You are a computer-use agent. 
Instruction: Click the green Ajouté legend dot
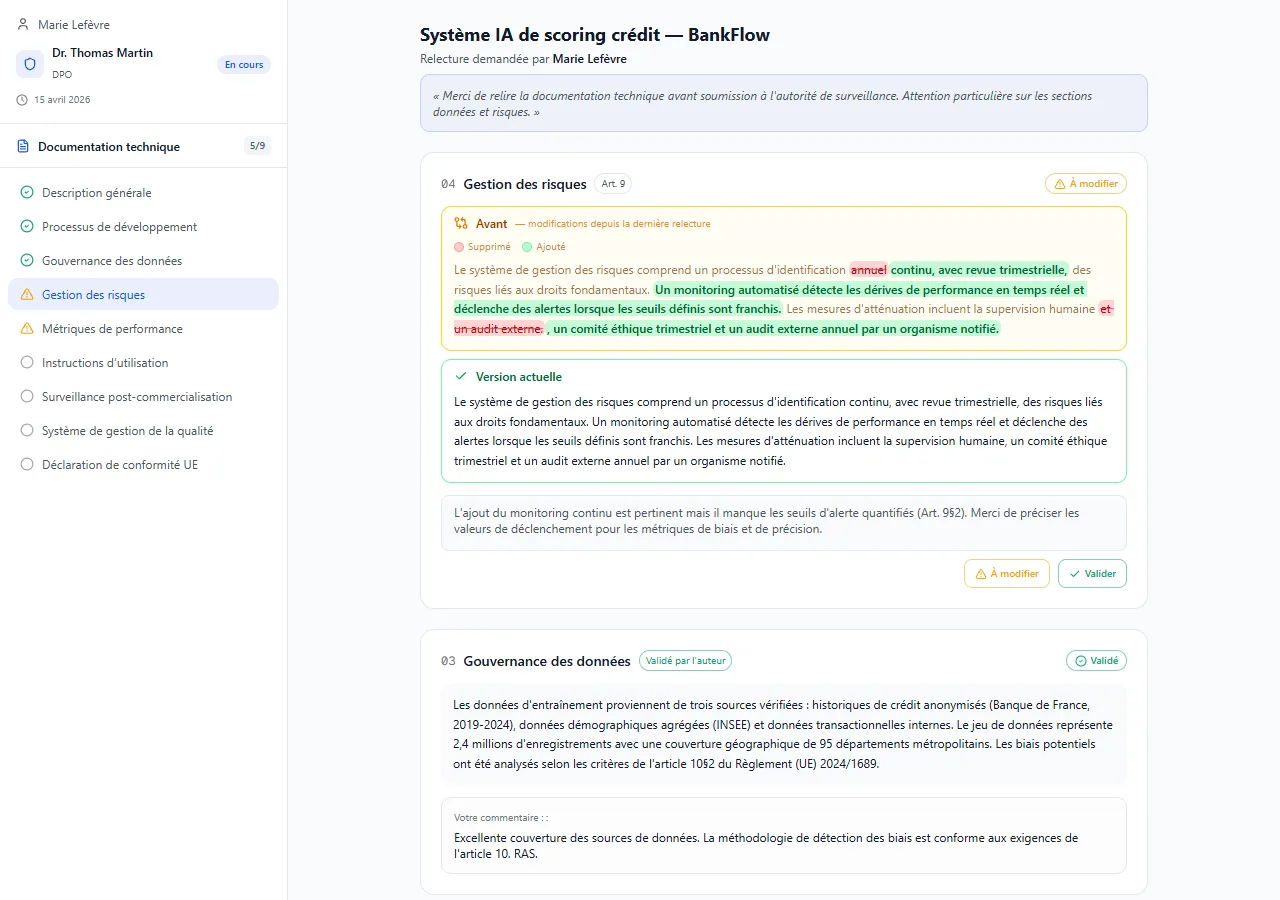[527, 247]
